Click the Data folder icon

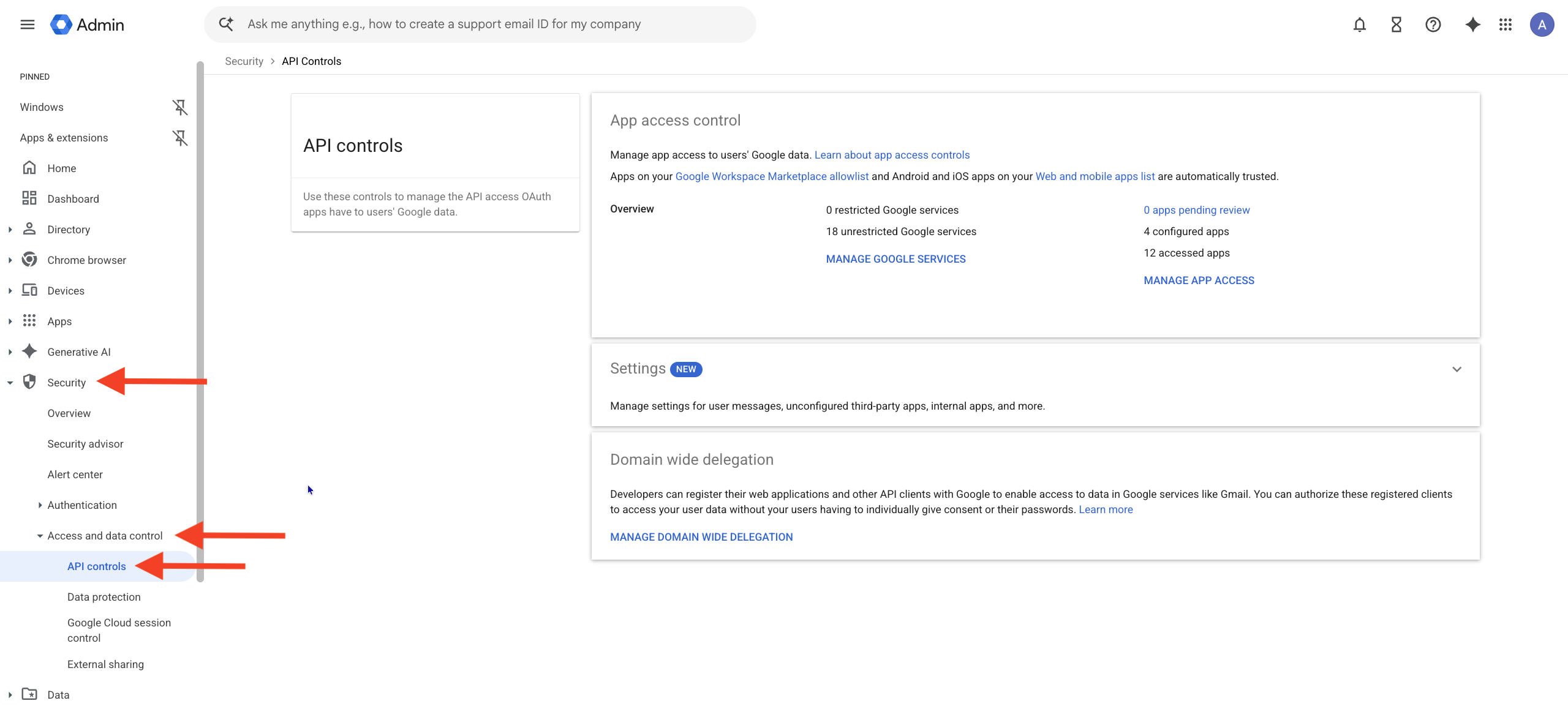pyautogui.click(x=29, y=694)
